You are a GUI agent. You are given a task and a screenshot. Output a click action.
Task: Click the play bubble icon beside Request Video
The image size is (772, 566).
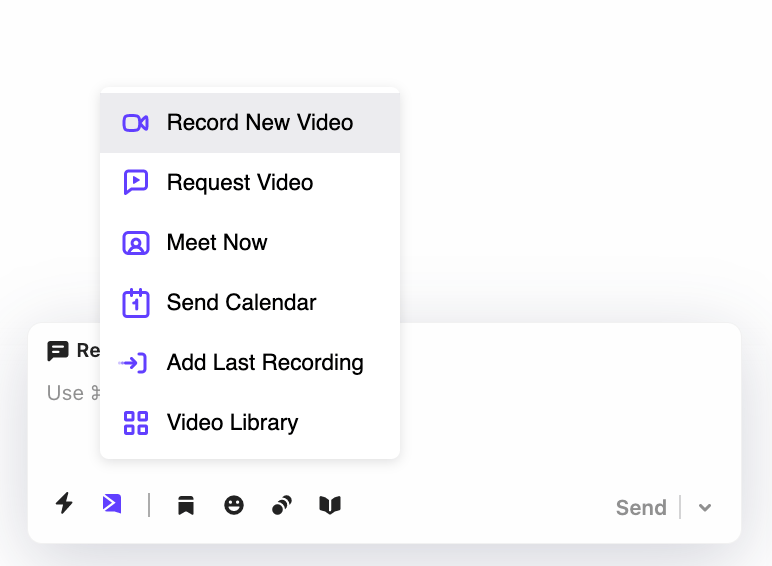tap(135, 183)
